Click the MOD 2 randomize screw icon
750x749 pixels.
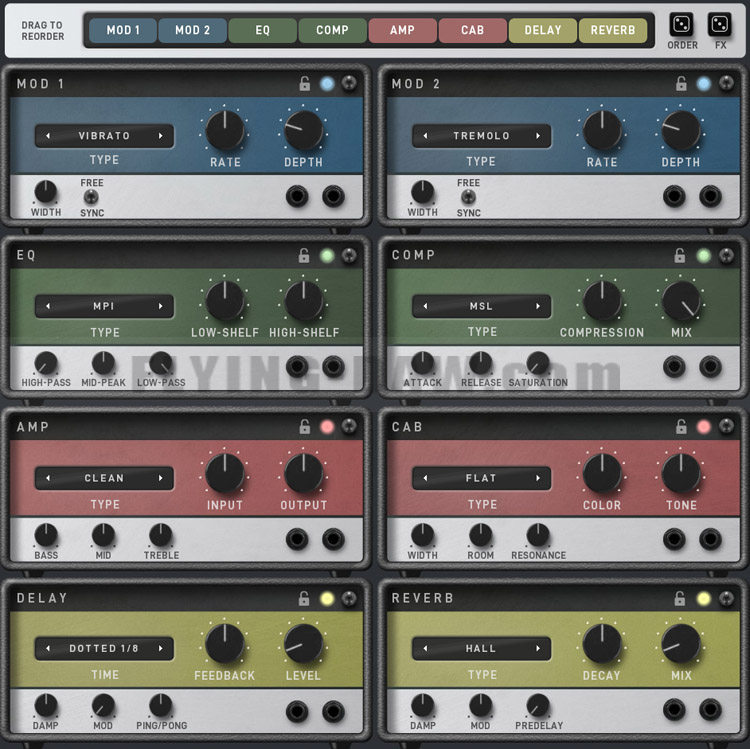[726, 83]
